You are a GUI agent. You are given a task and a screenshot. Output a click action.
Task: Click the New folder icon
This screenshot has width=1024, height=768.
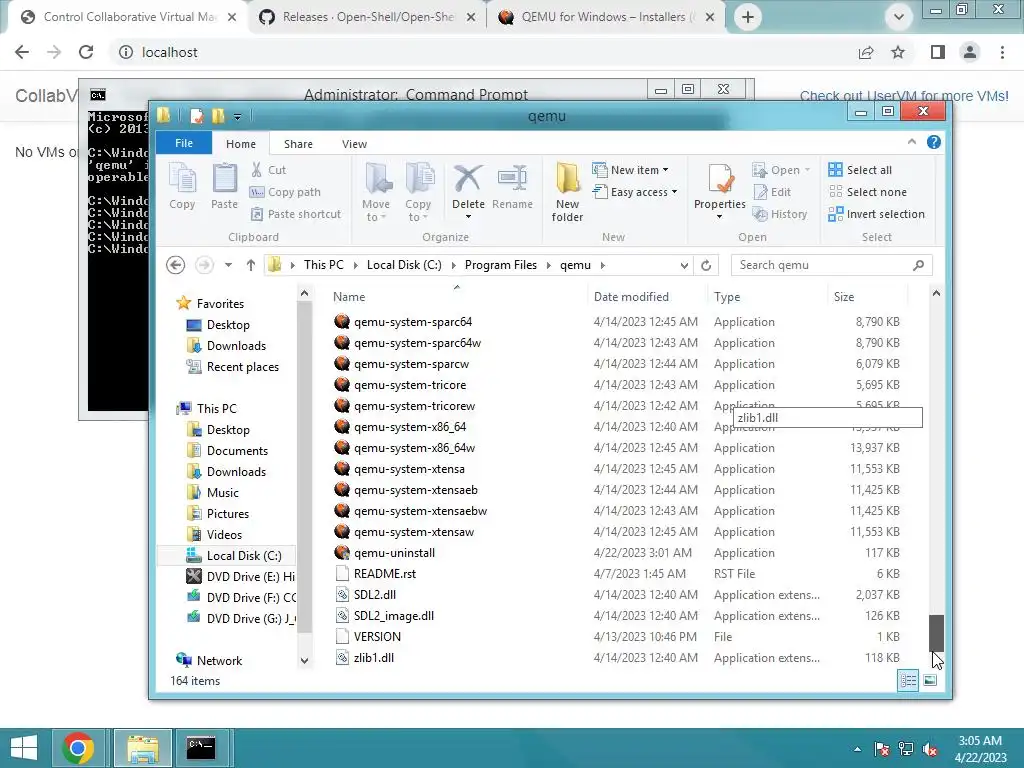(568, 178)
